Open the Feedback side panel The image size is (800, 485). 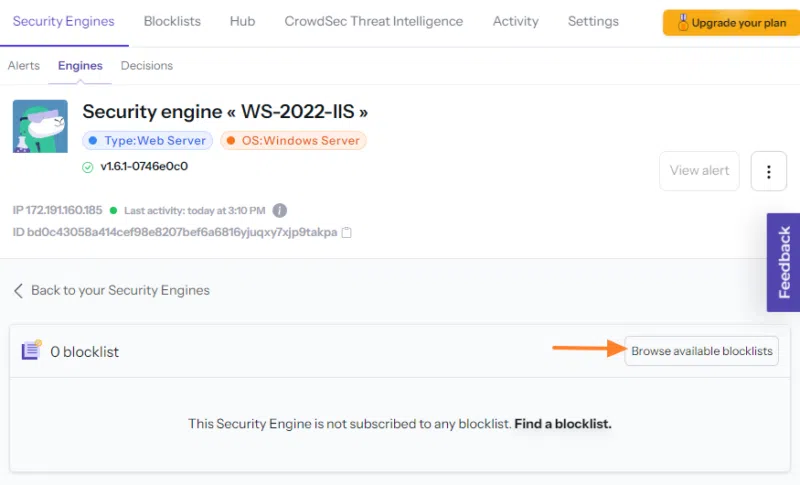784,262
